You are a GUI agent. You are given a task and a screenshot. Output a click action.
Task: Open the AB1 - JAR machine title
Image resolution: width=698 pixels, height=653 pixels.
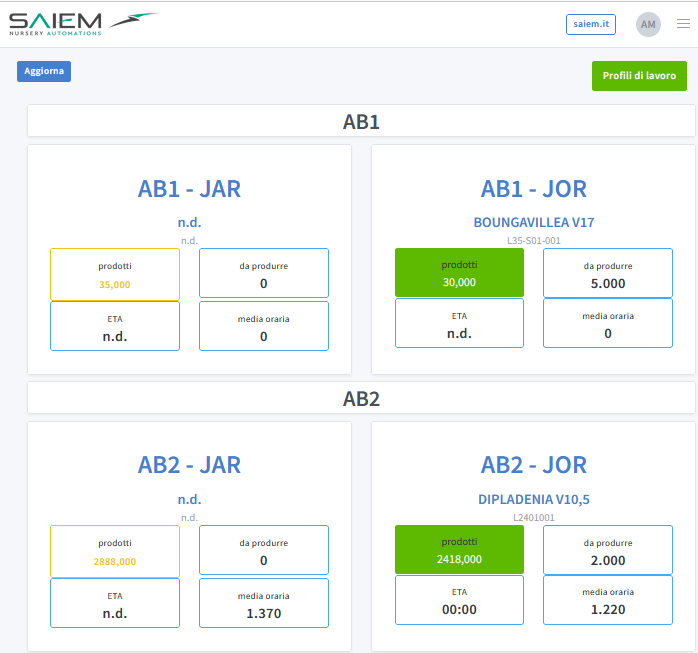(x=189, y=189)
